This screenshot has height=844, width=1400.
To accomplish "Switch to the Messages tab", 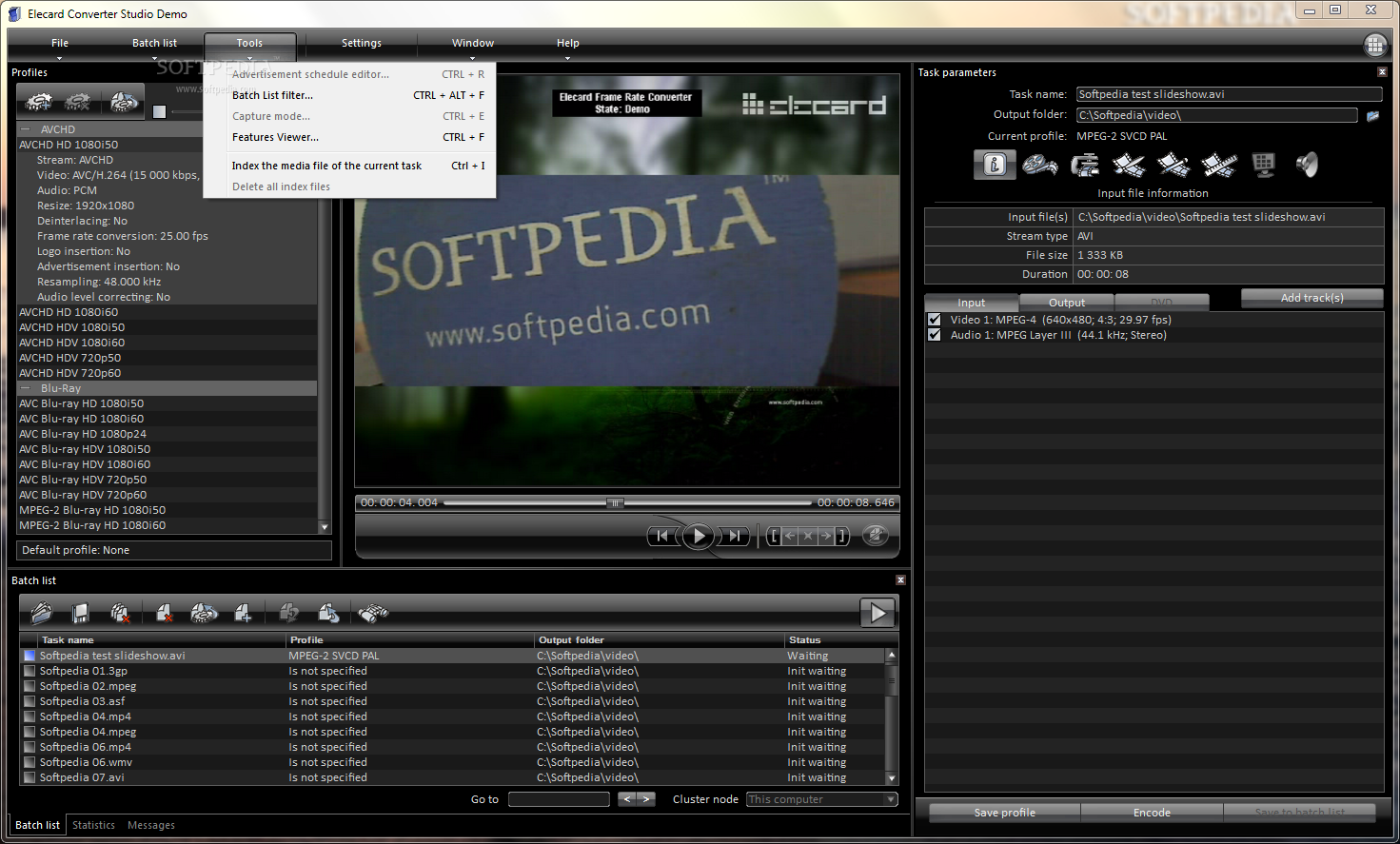I will pyautogui.click(x=151, y=825).
